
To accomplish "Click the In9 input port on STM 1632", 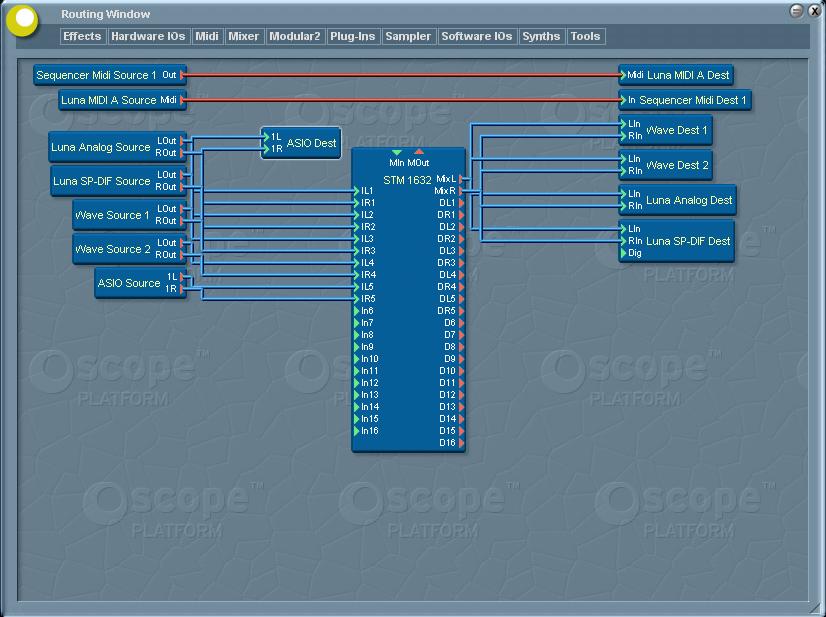I will point(357,347).
